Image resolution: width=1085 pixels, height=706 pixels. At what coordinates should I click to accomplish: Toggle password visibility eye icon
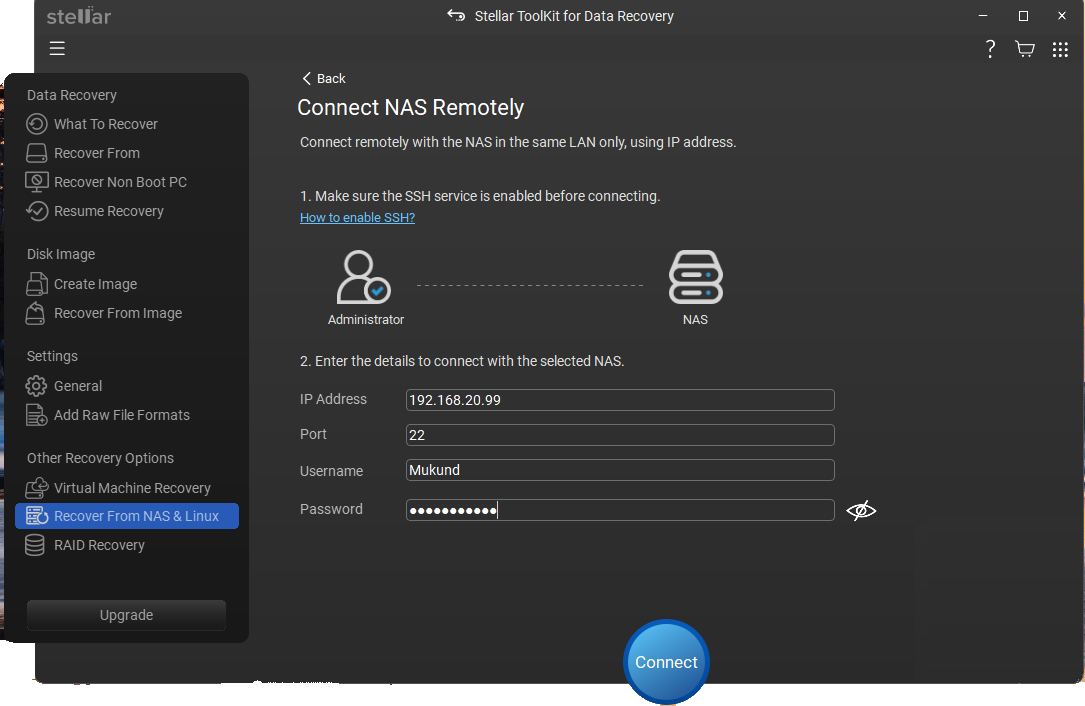tap(860, 511)
